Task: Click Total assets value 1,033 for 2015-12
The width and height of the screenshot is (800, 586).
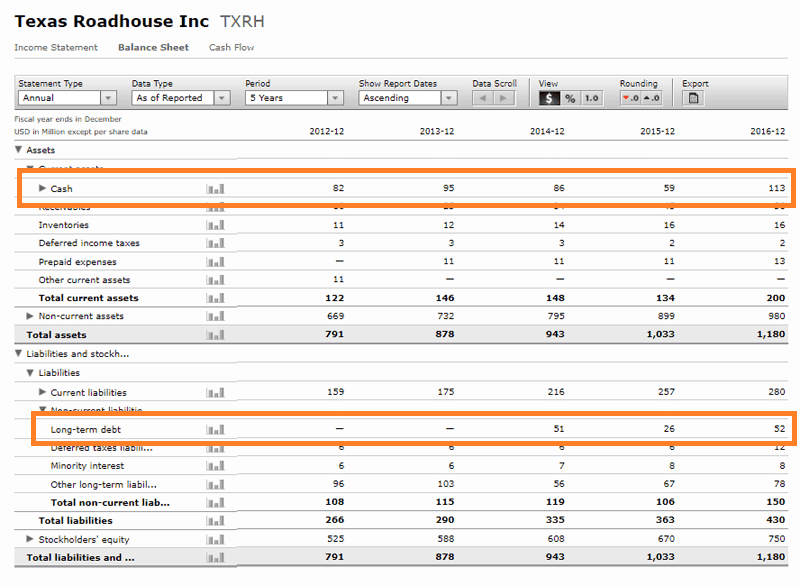Action: 660,334
